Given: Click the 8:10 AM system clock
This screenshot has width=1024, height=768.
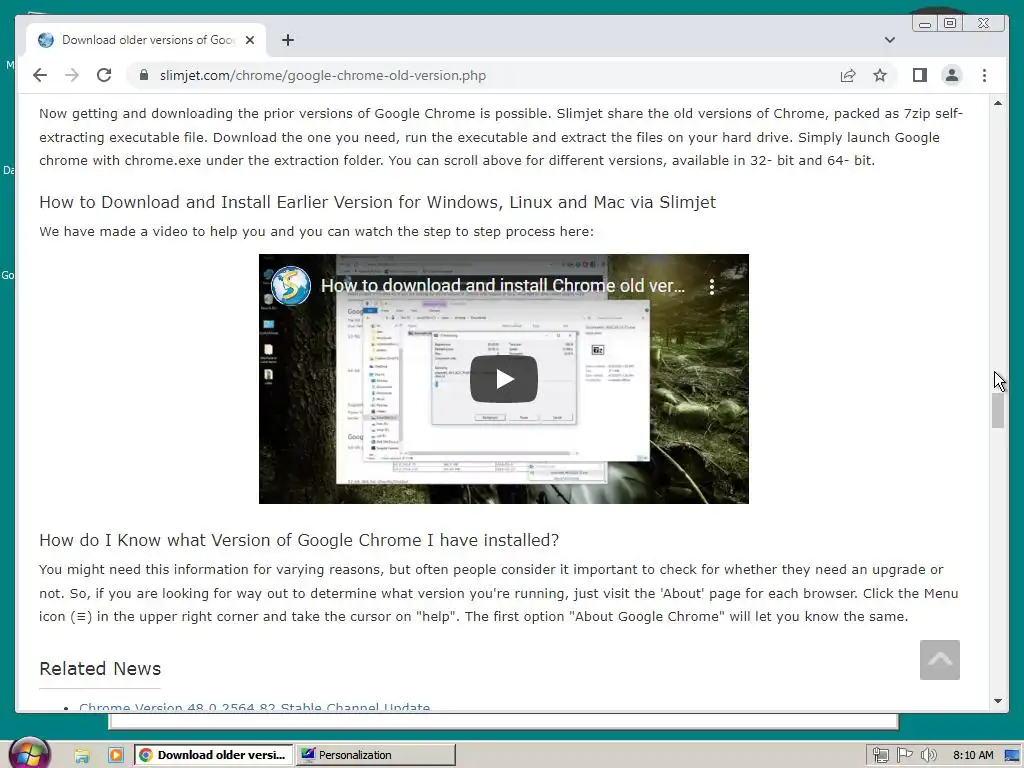Looking at the screenshot, I should (x=973, y=755).
